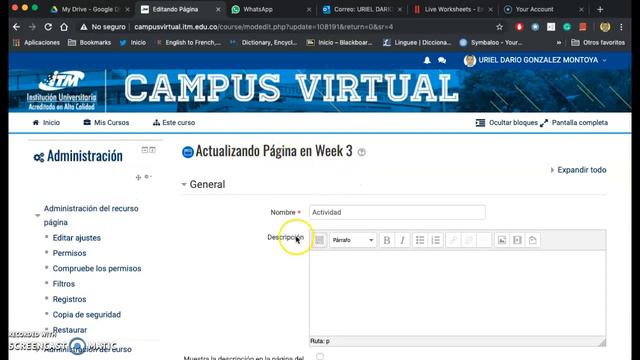The width and height of the screenshot is (640, 360).
Task: Open the Otros favoritos folder
Action: click(598, 42)
